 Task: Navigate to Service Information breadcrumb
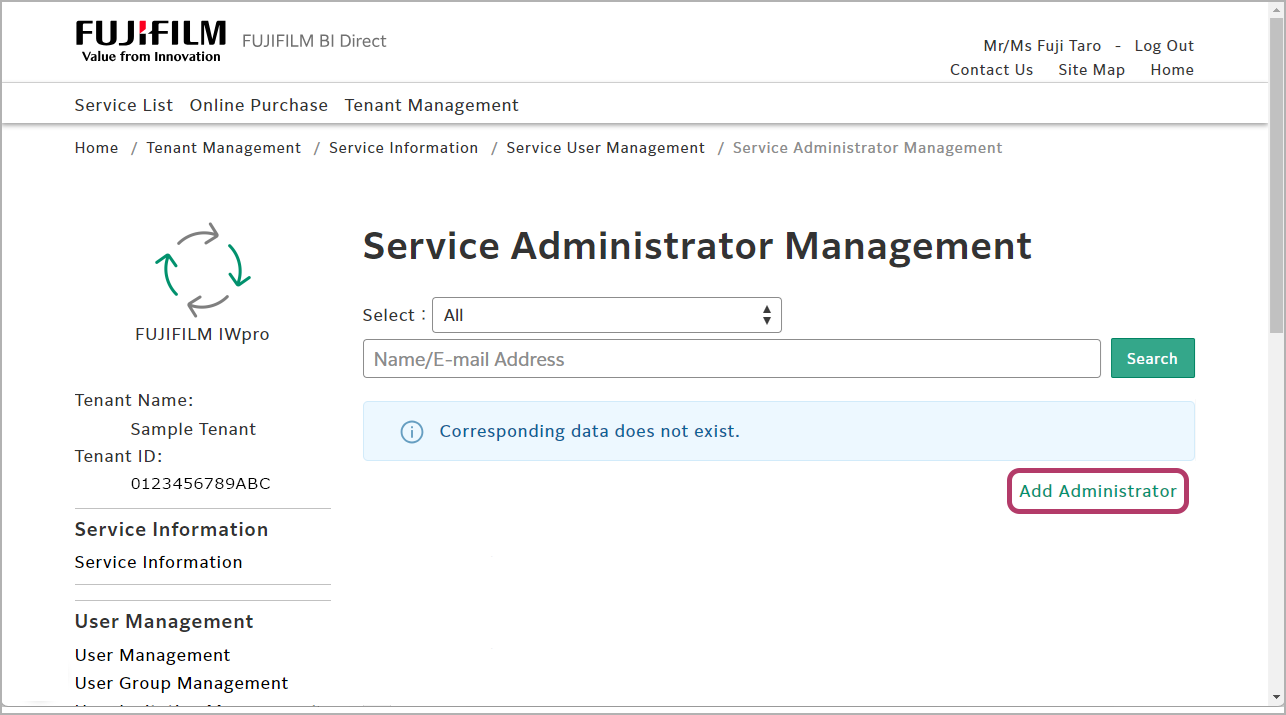point(403,148)
